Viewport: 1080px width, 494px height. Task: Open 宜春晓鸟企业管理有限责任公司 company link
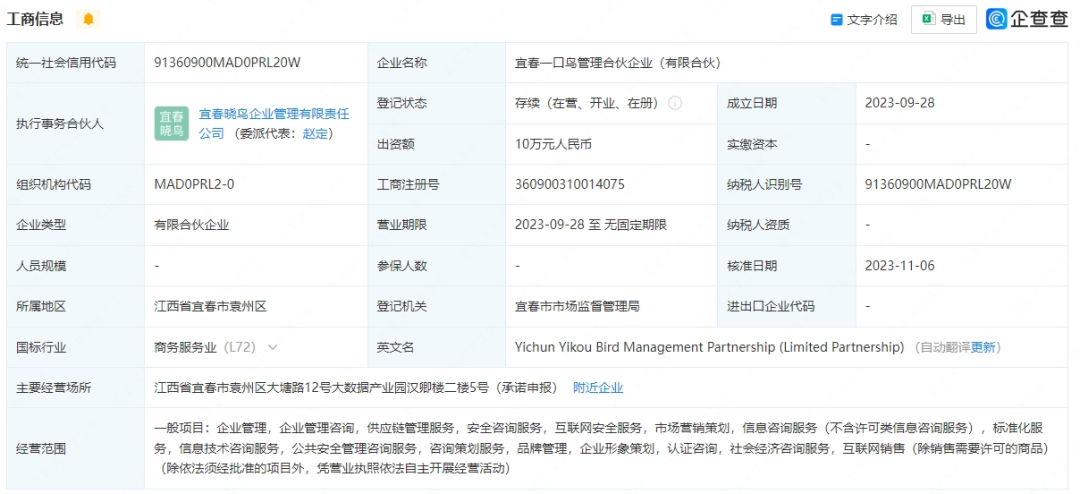coord(273,115)
